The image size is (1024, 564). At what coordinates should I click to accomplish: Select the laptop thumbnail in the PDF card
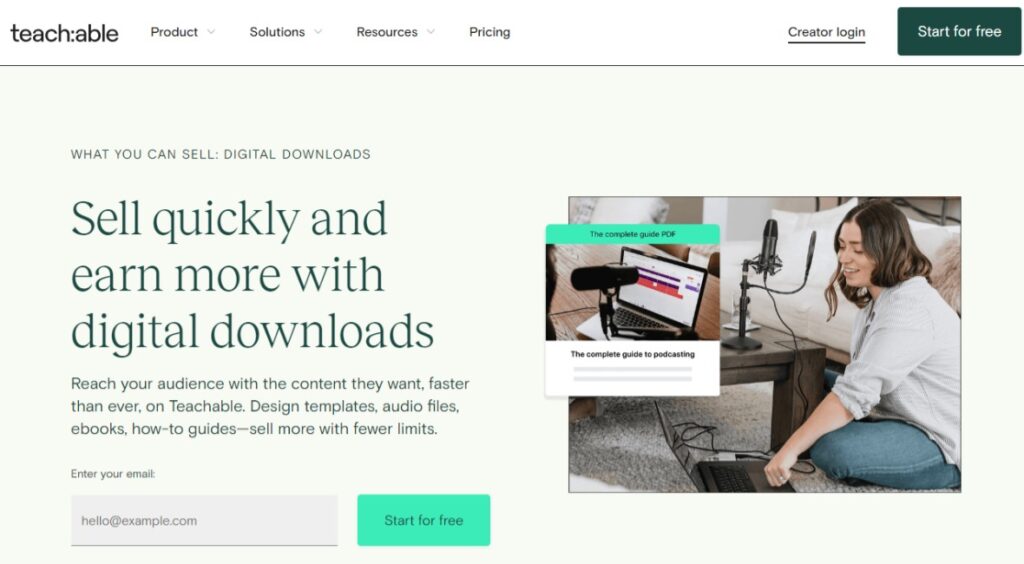click(x=632, y=292)
